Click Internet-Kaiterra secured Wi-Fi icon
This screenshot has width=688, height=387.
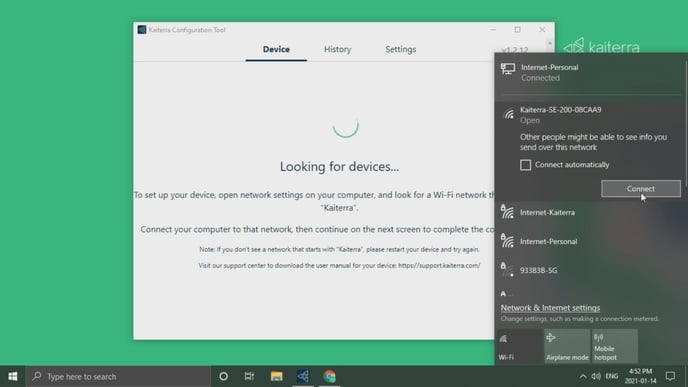click(507, 211)
